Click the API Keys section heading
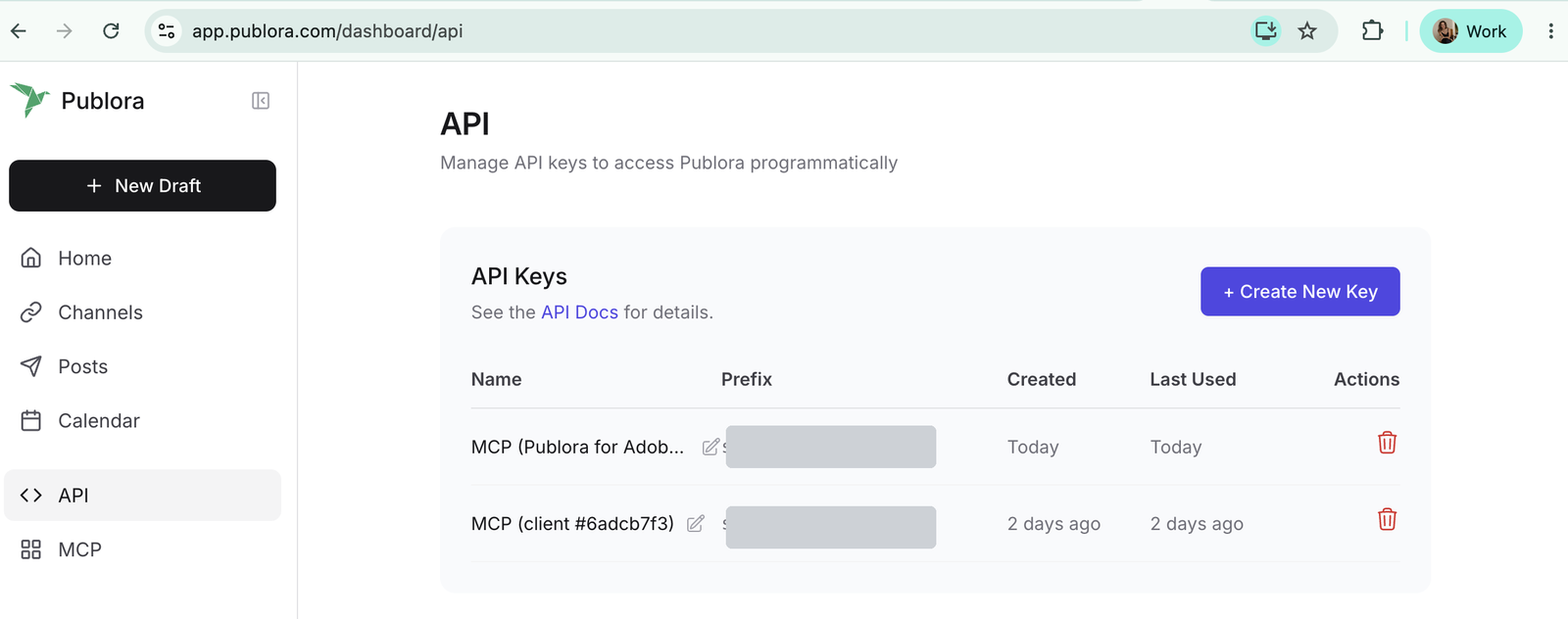 coord(519,276)
